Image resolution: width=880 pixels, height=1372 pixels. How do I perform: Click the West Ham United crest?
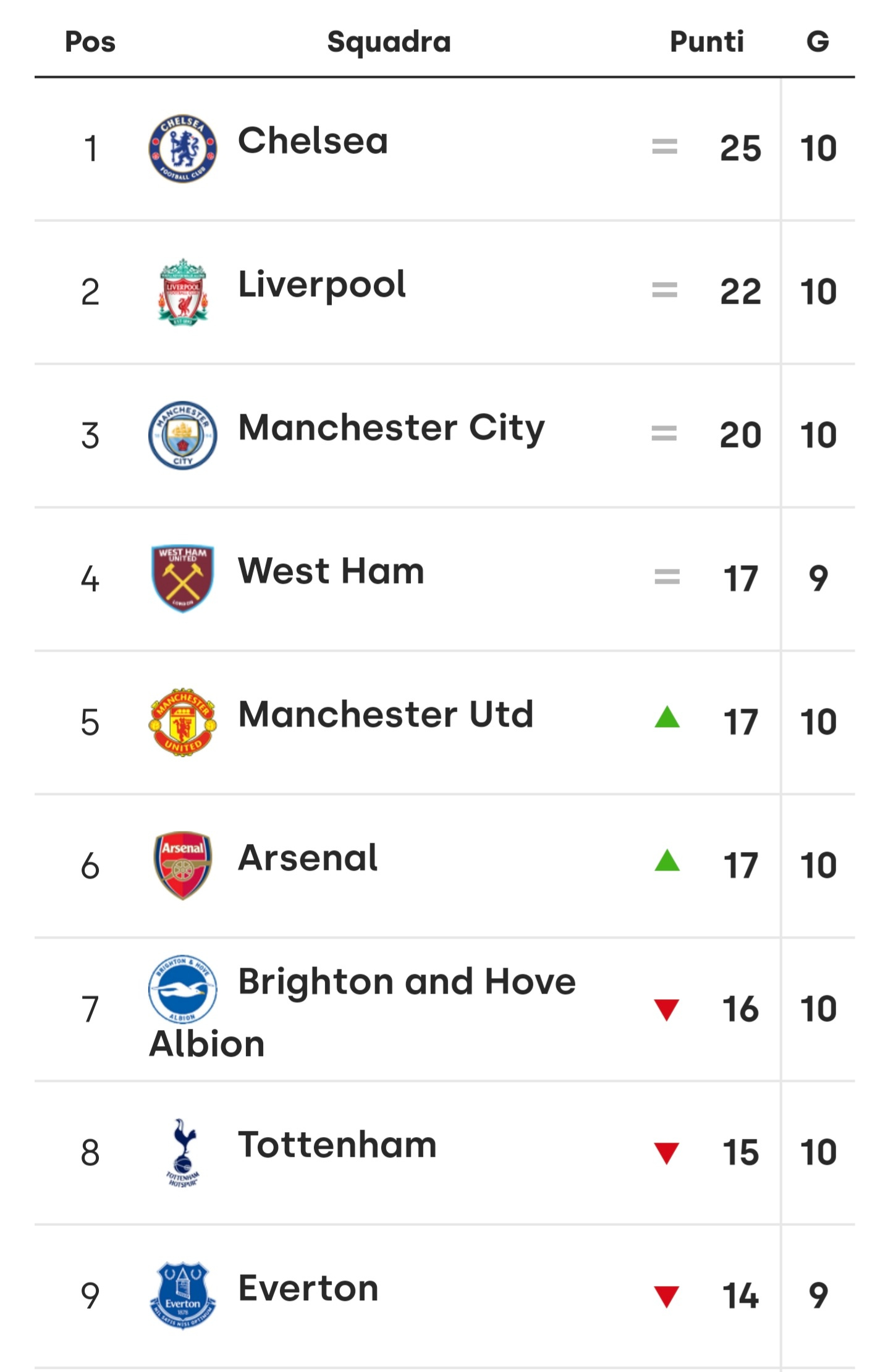coord(182,579)
